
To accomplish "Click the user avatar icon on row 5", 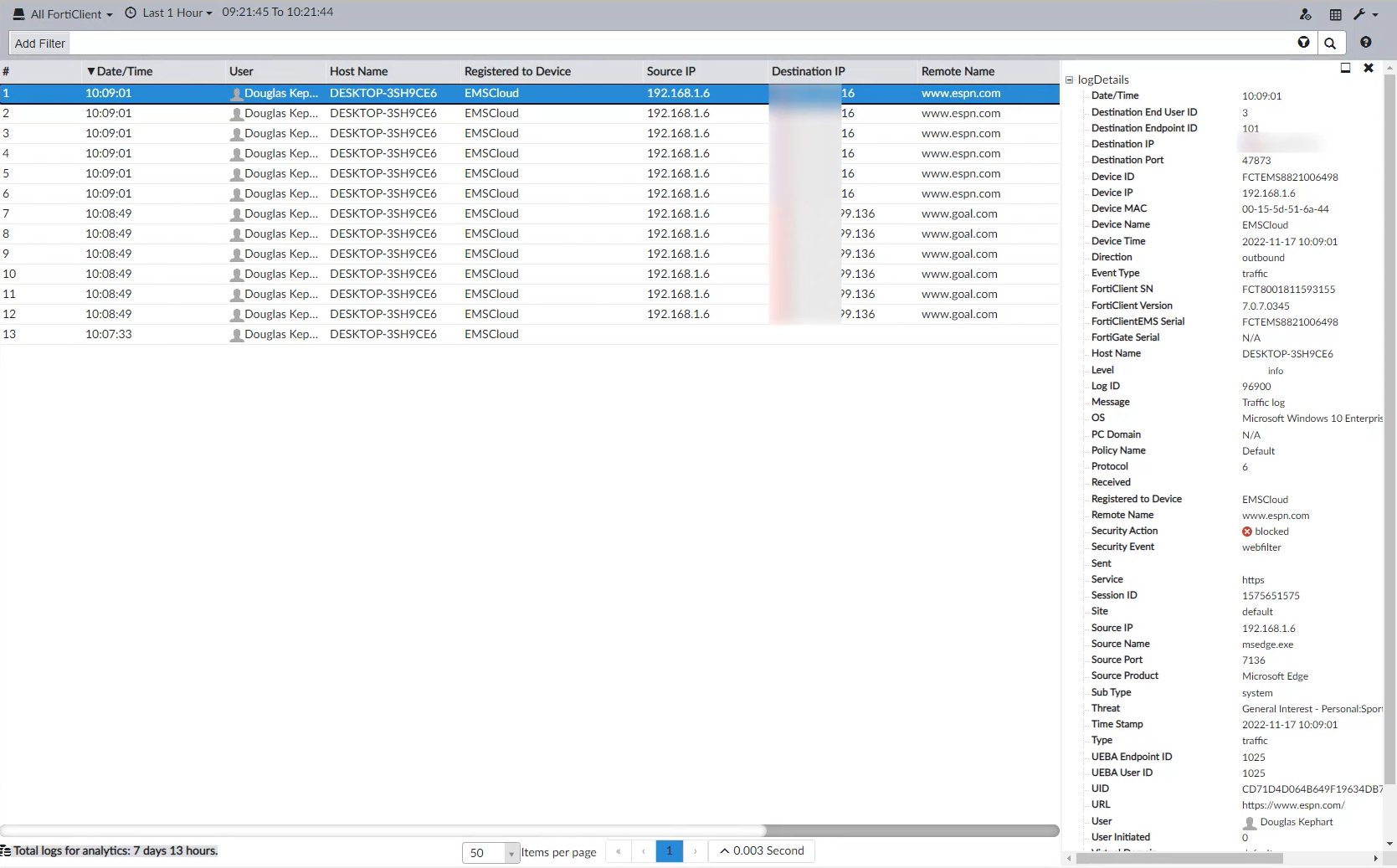I will (237, 173).
